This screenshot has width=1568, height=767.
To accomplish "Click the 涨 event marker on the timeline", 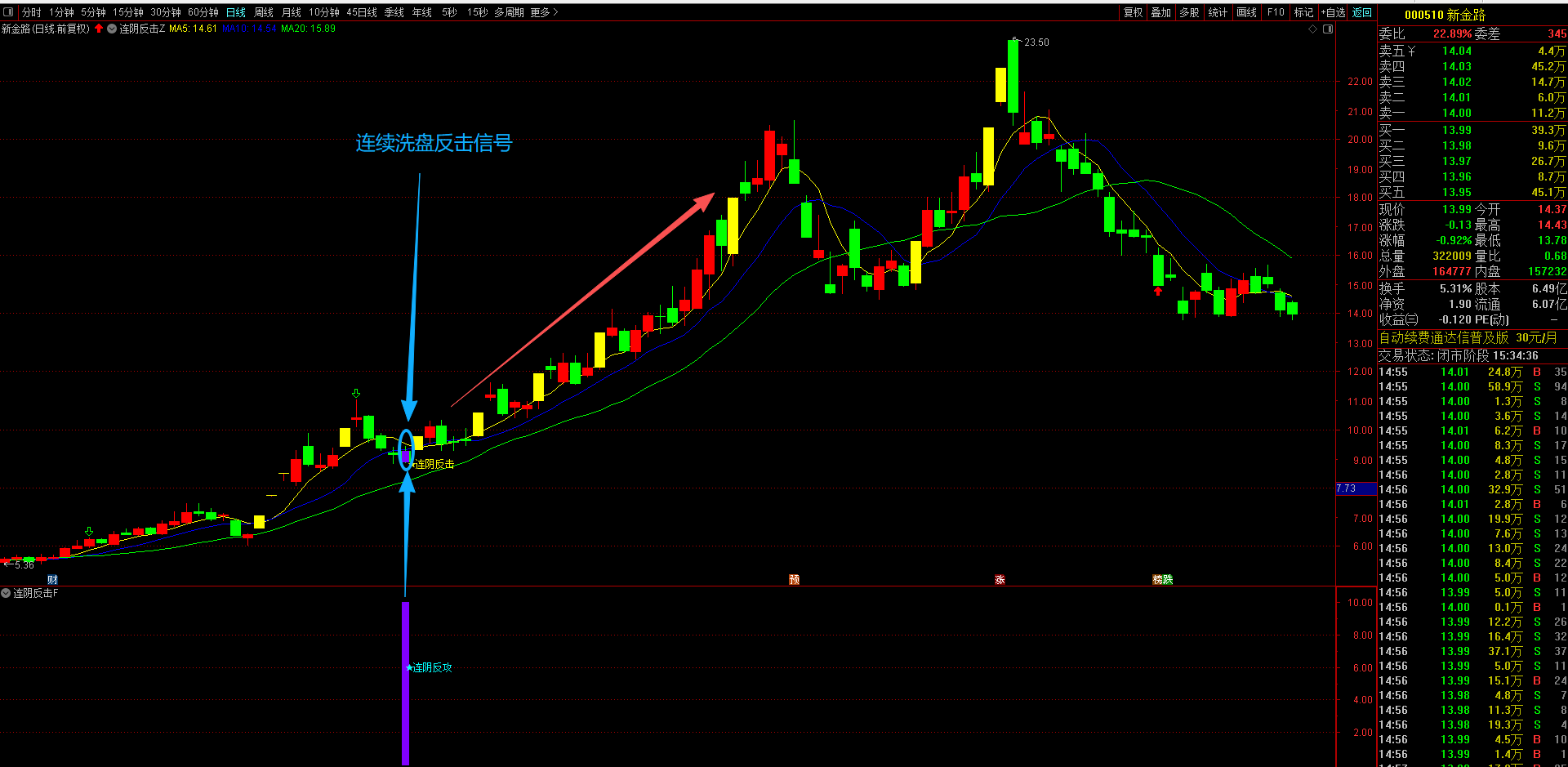I will click(1000, 580).
